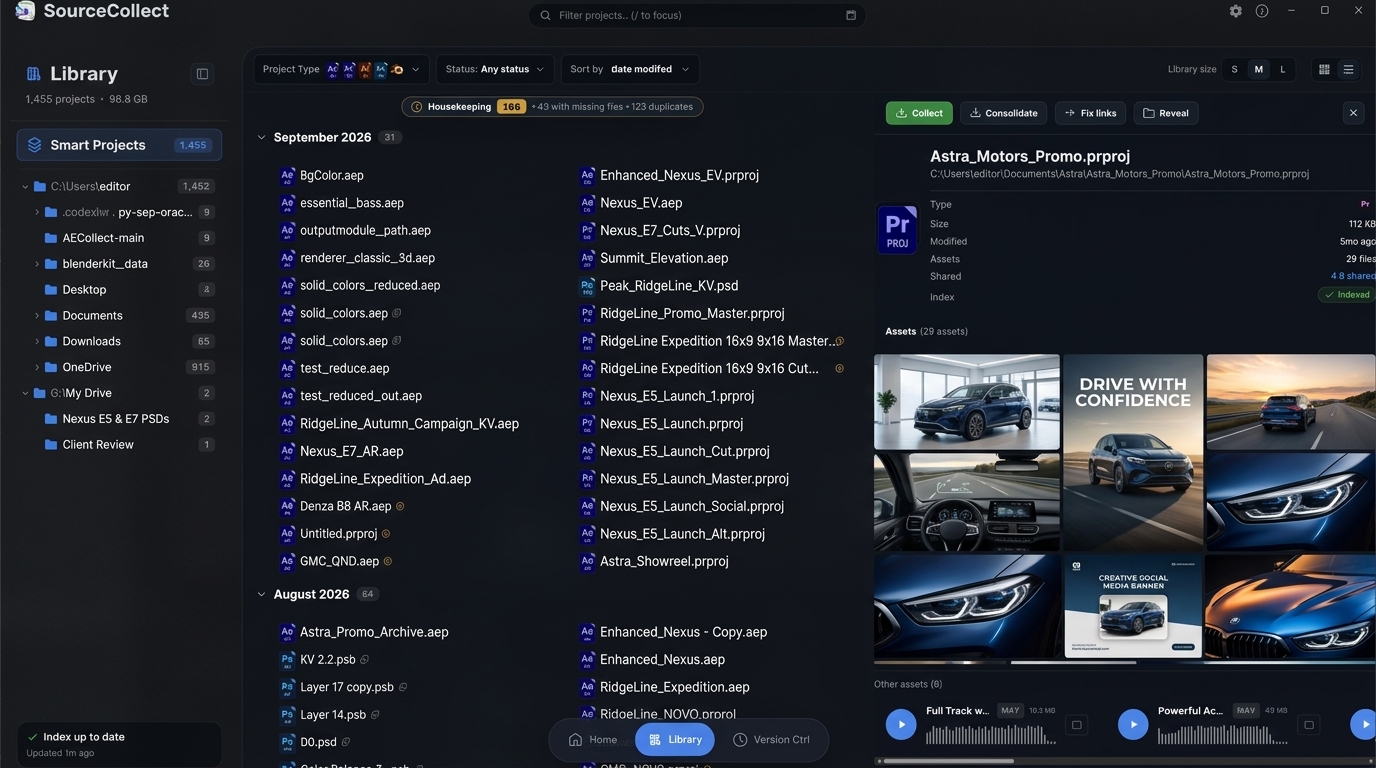Switch to the Library tab in bottom bar
This screenshot has height=768, width=1376.
point(675,740)
